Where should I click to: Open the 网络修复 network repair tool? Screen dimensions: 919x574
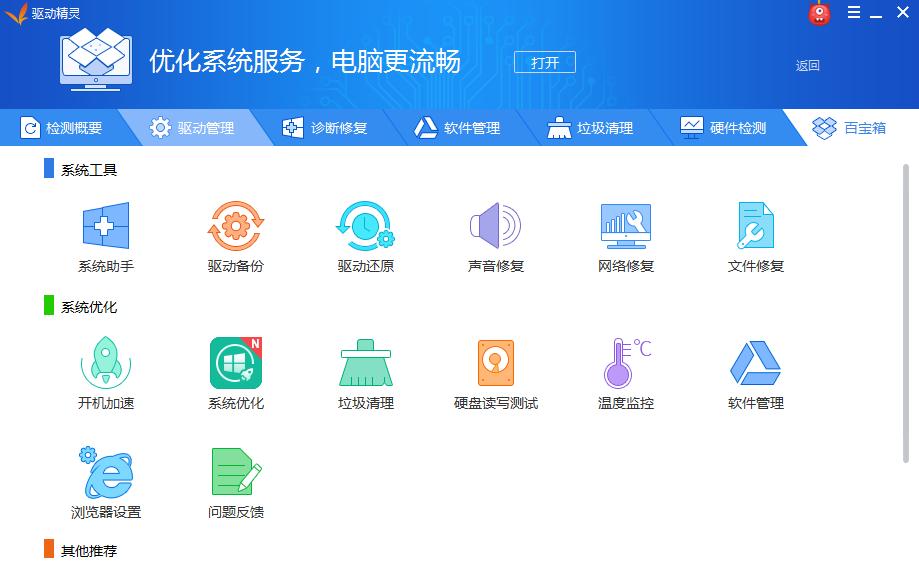625,226
